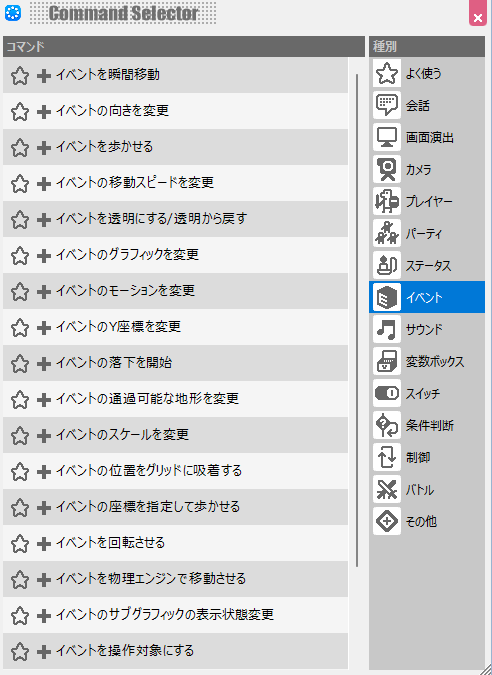
Task: Switch to the 条件判断 category
Action: (427, 425)
